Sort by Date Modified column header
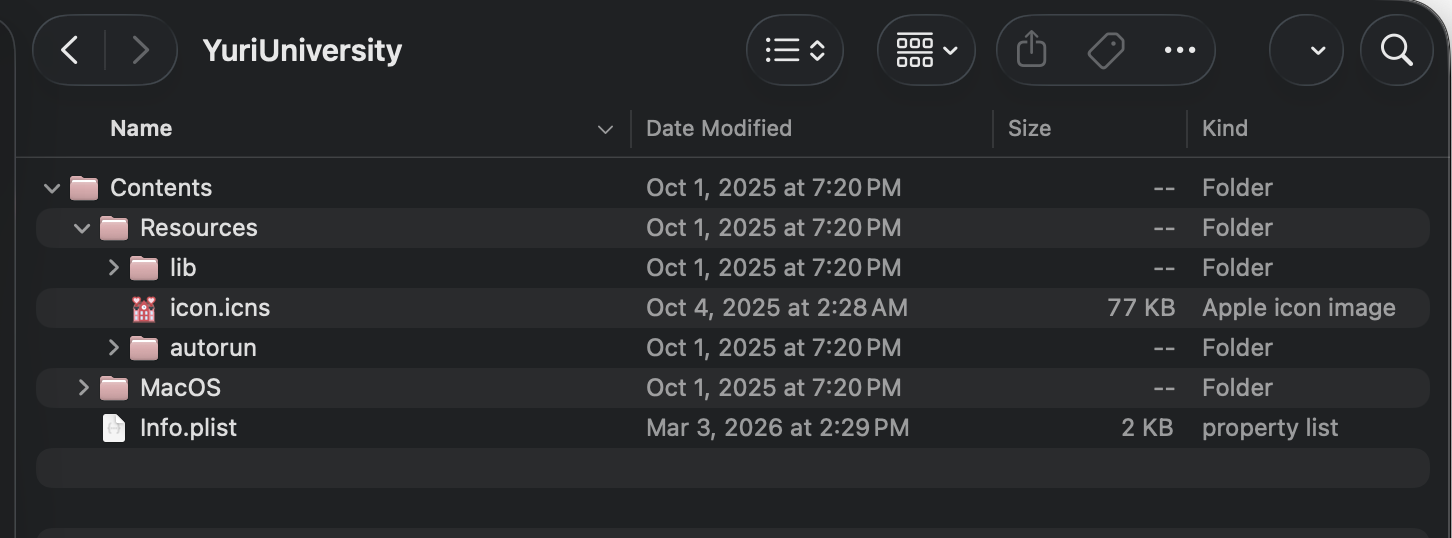The image size is (1452, 538). pyautogui.click(x=719, y=128)
